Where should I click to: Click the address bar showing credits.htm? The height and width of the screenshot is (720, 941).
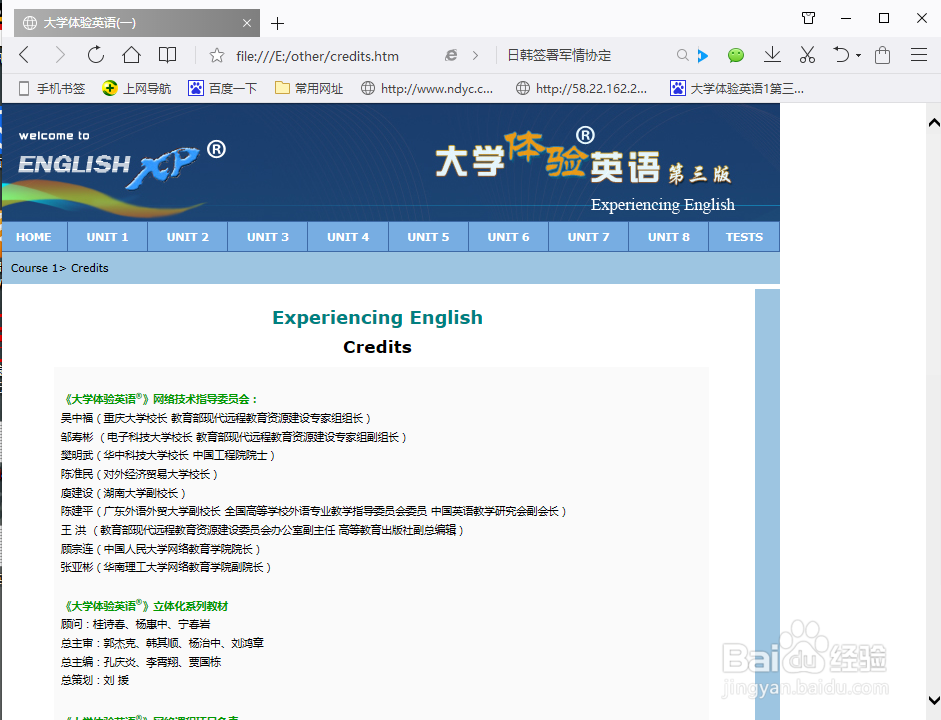click(317, 56)
